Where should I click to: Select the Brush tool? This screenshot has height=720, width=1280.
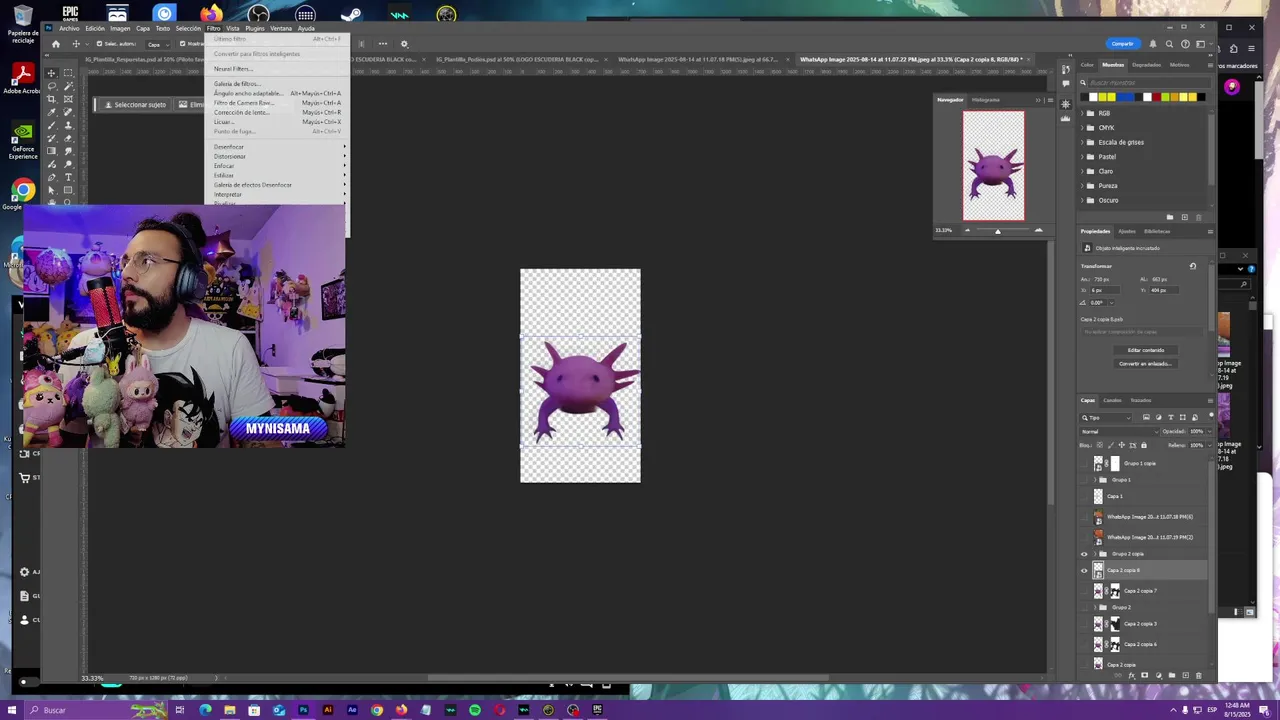tap(51, 125)
